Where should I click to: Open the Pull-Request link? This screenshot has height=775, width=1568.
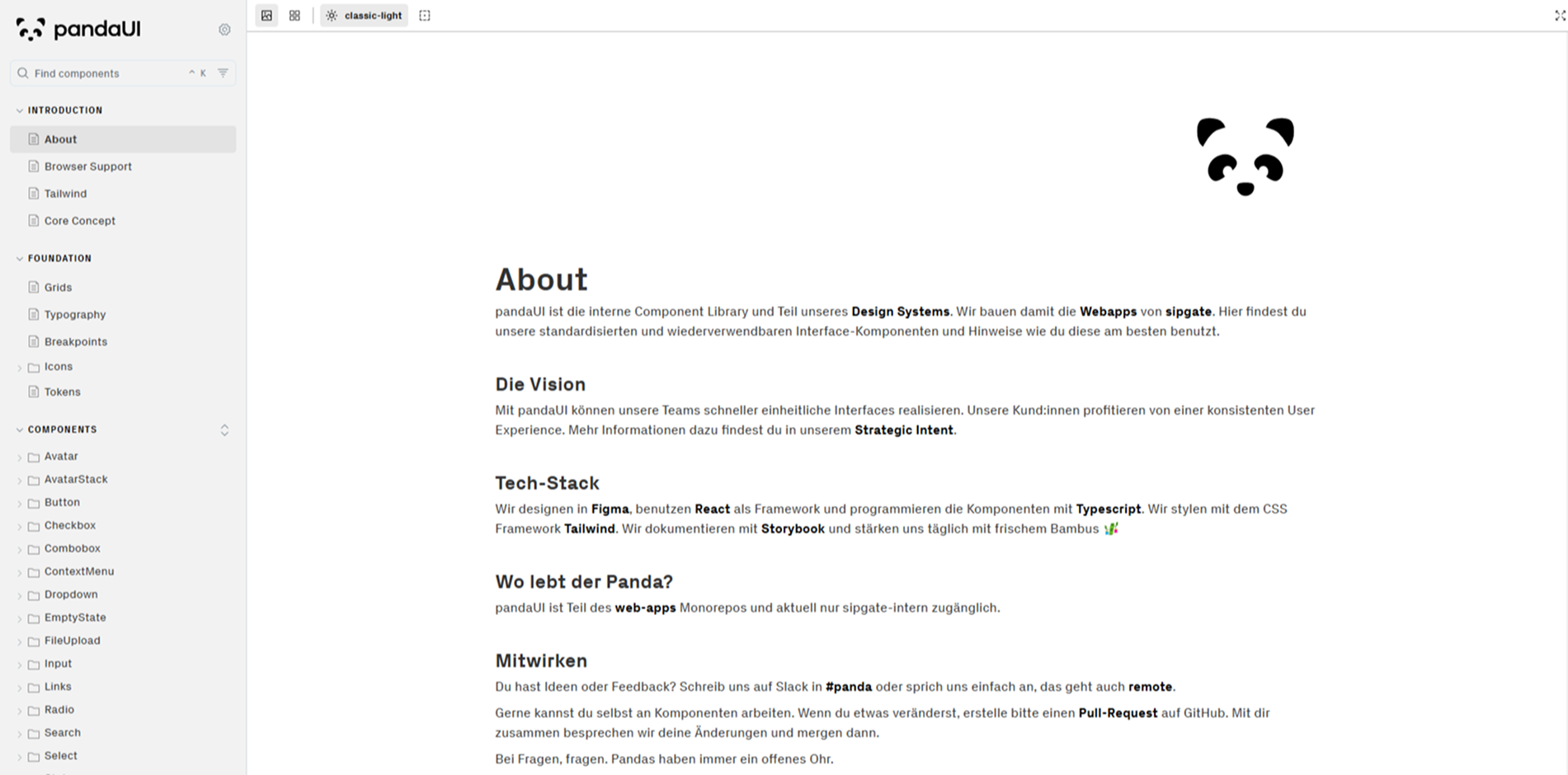tap(1118, 713)
